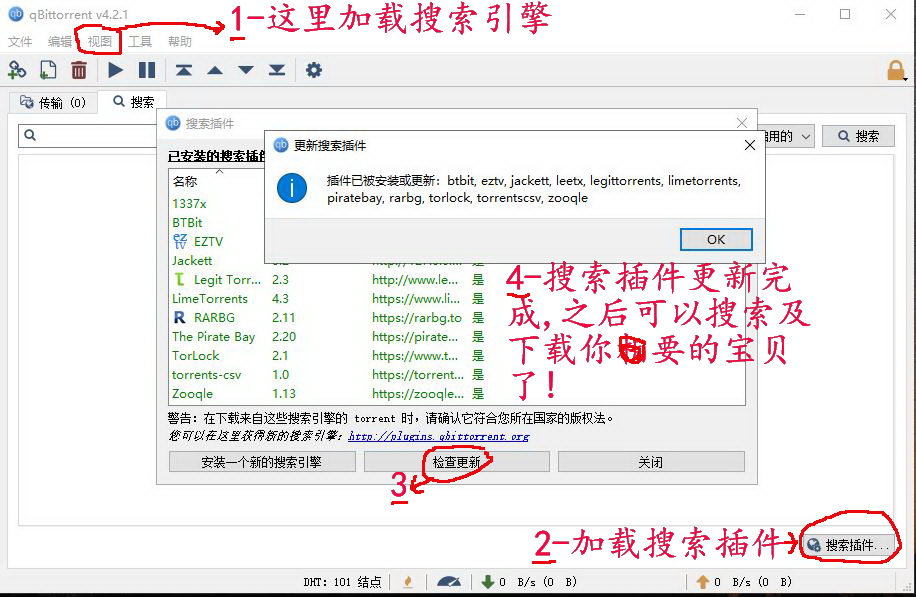Click the RARBG plugin icon
This screenshot has height=597, width=916.
tap(179, 317)
